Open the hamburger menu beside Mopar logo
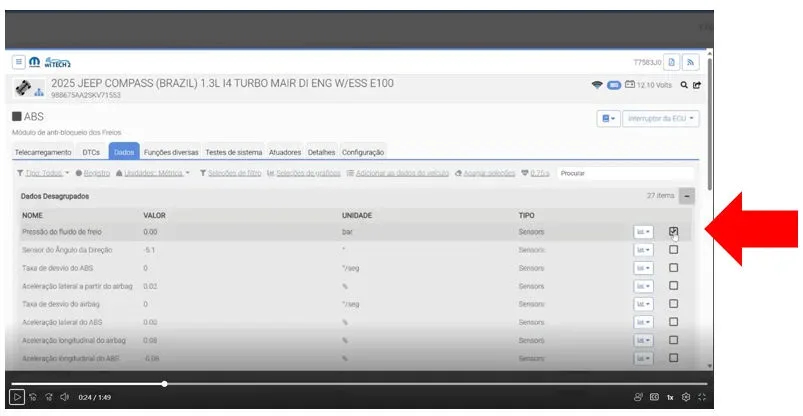This screenshot has width=803, height=416. (x=18, y=62)
